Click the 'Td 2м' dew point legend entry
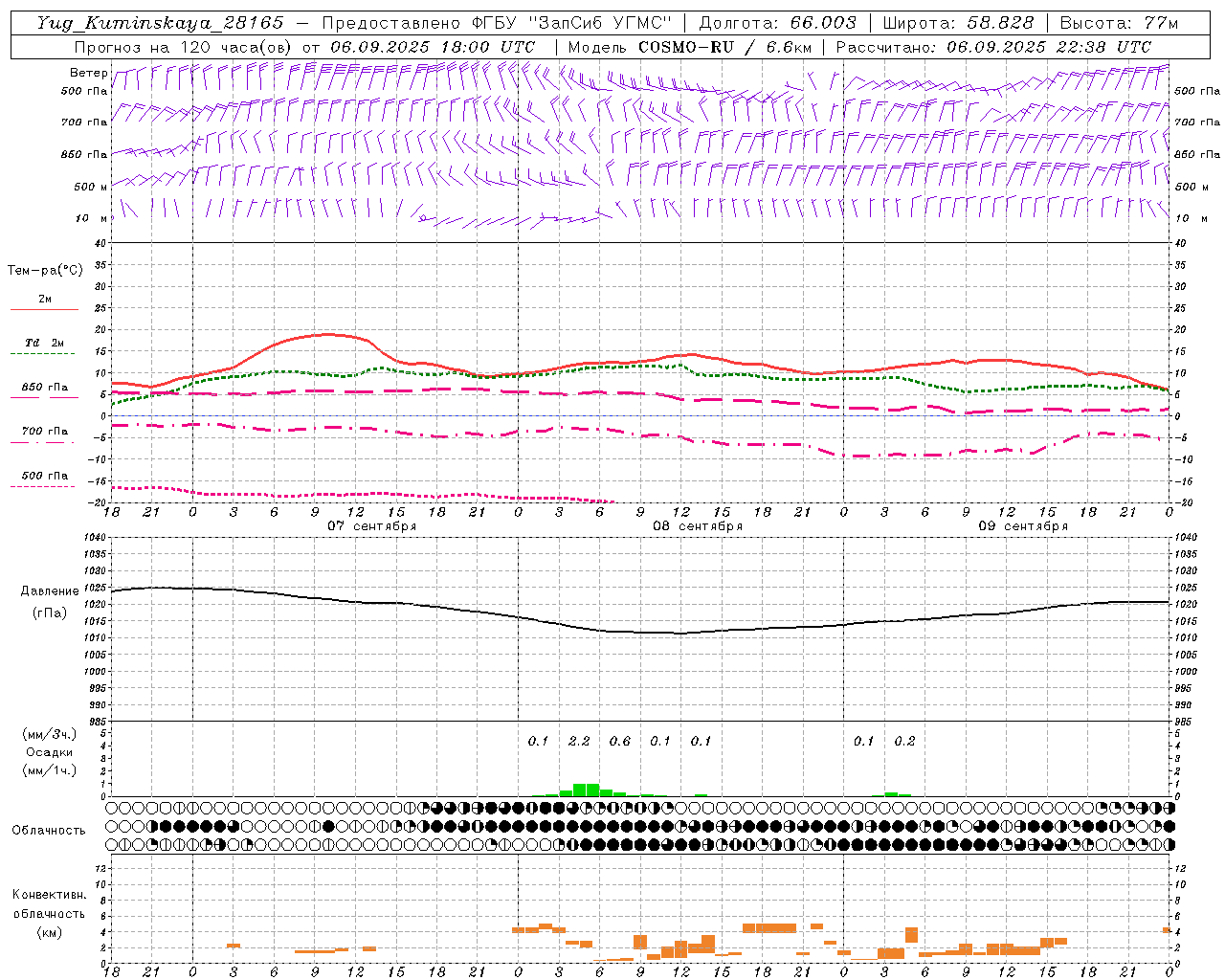Screen dimensions: 1225x980 coord(44,343)
